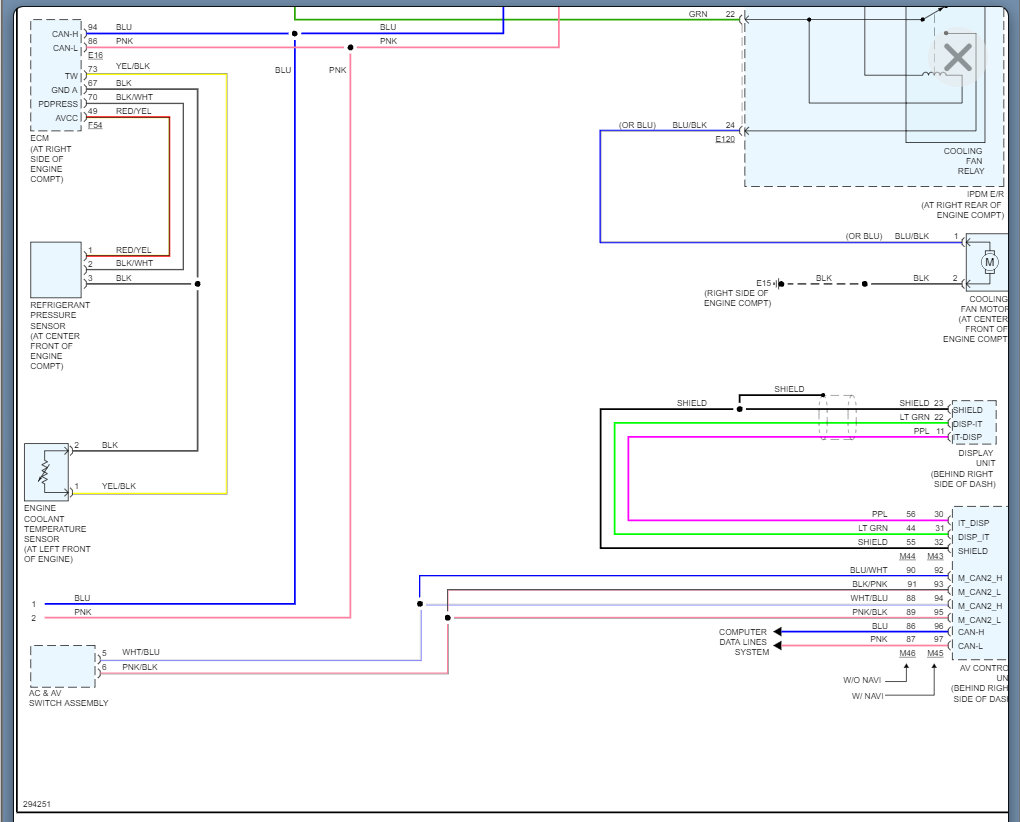Click the 'PDPRESS' pin label in ECM
This screenshot has width=1020, height=822.
[58, 104]
